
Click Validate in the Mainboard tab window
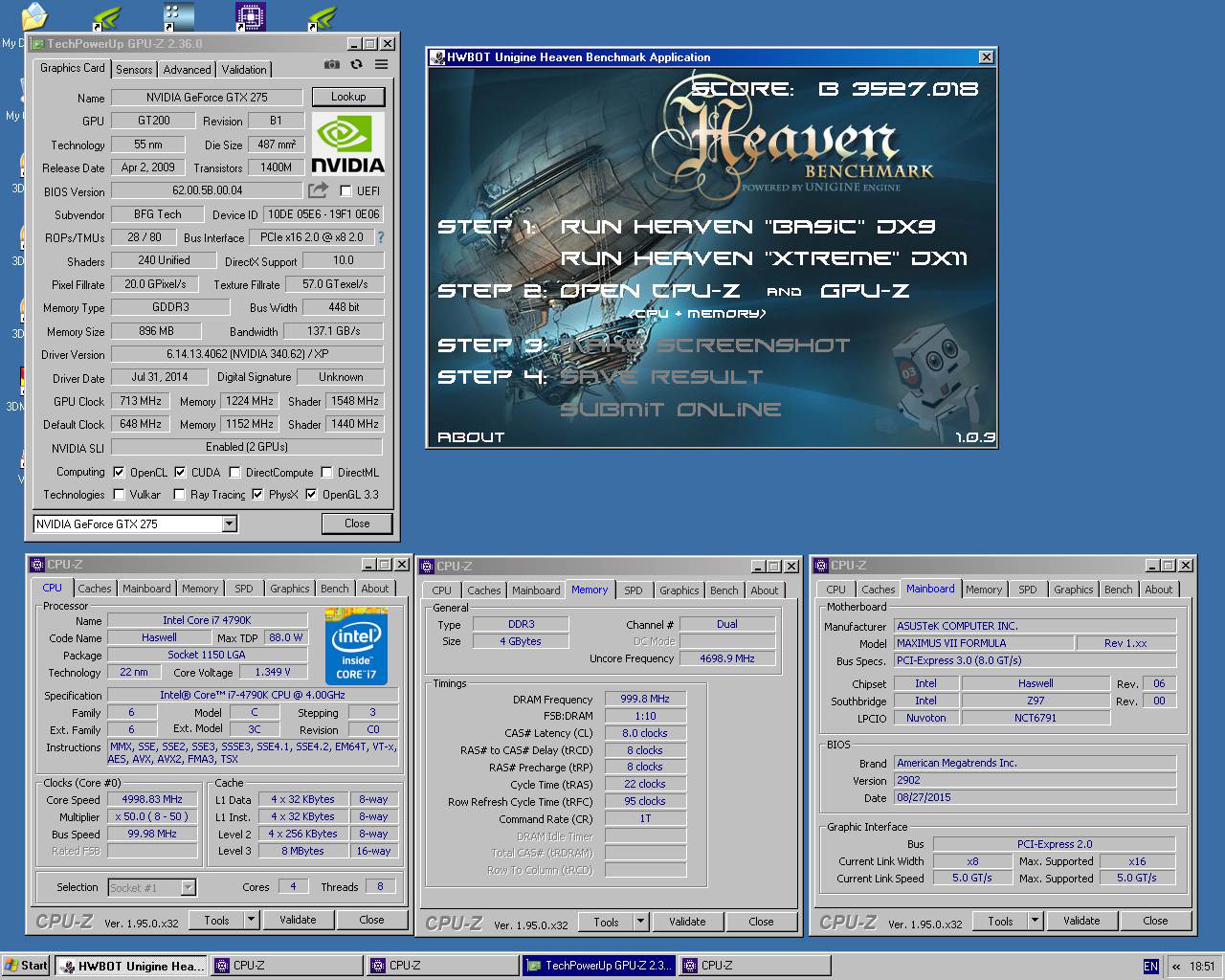tap(1081, 921)
